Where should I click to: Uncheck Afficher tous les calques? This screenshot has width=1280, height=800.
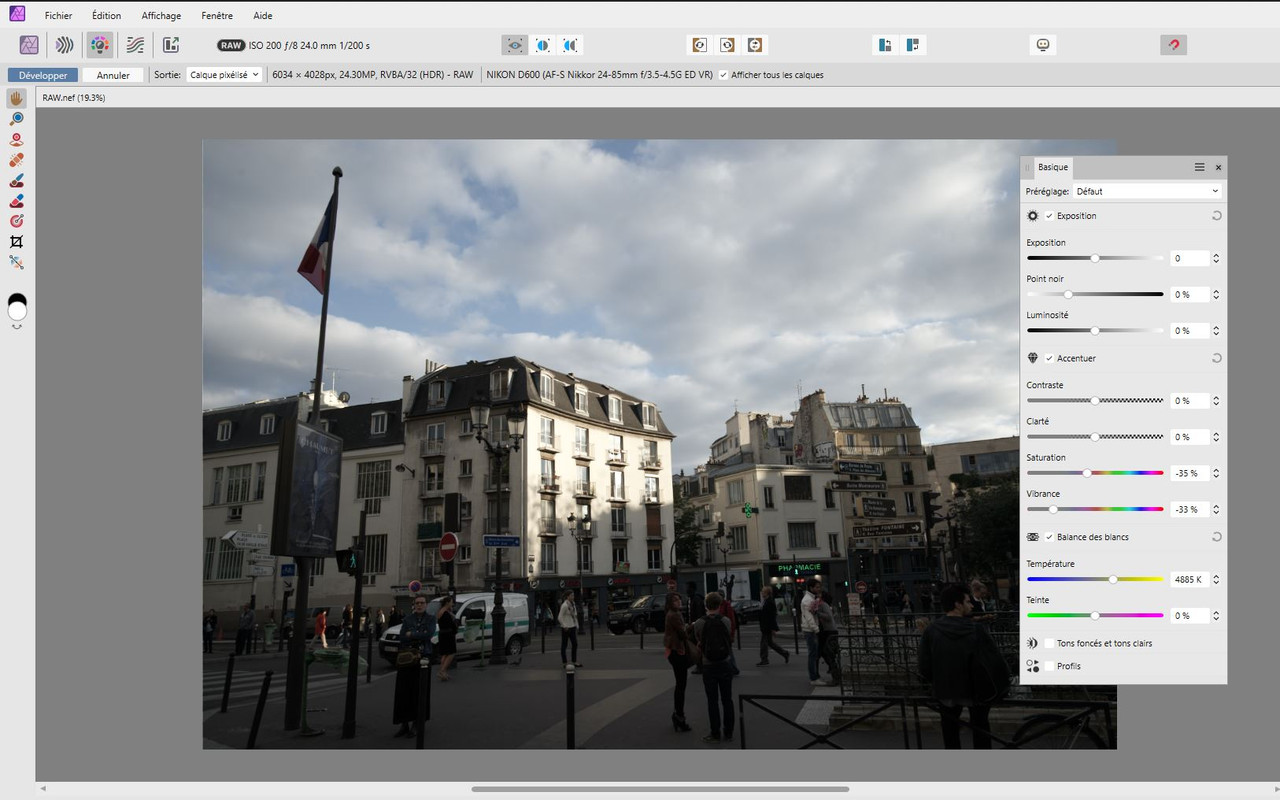723,75
